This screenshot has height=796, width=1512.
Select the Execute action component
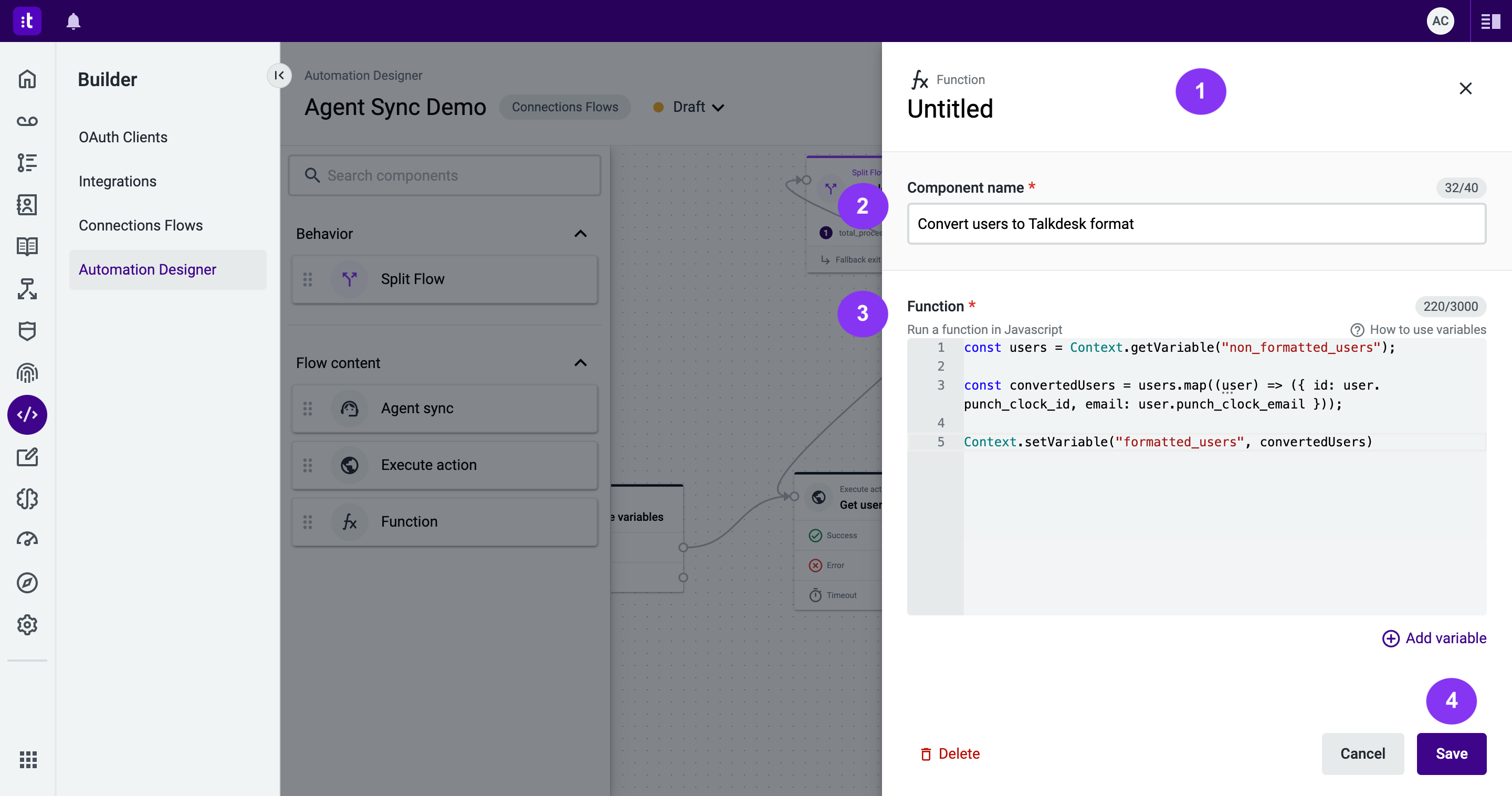[x=444, y=465]
